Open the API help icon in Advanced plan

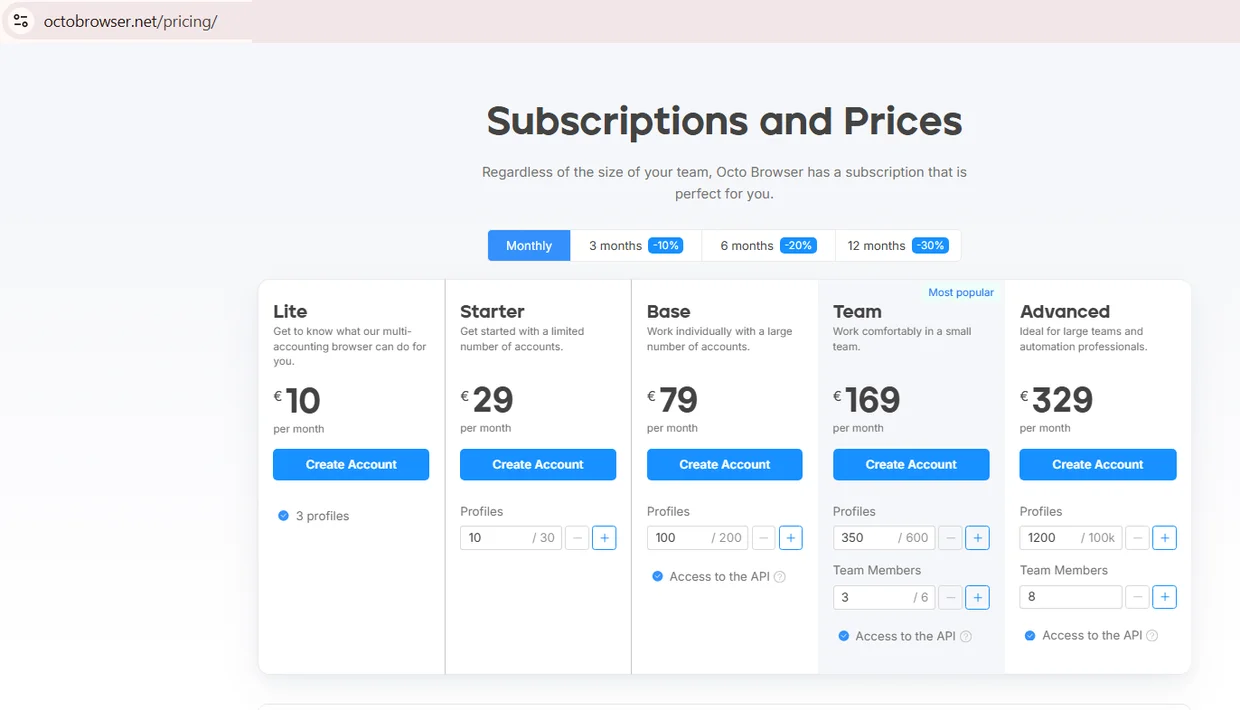point(1152,636)
